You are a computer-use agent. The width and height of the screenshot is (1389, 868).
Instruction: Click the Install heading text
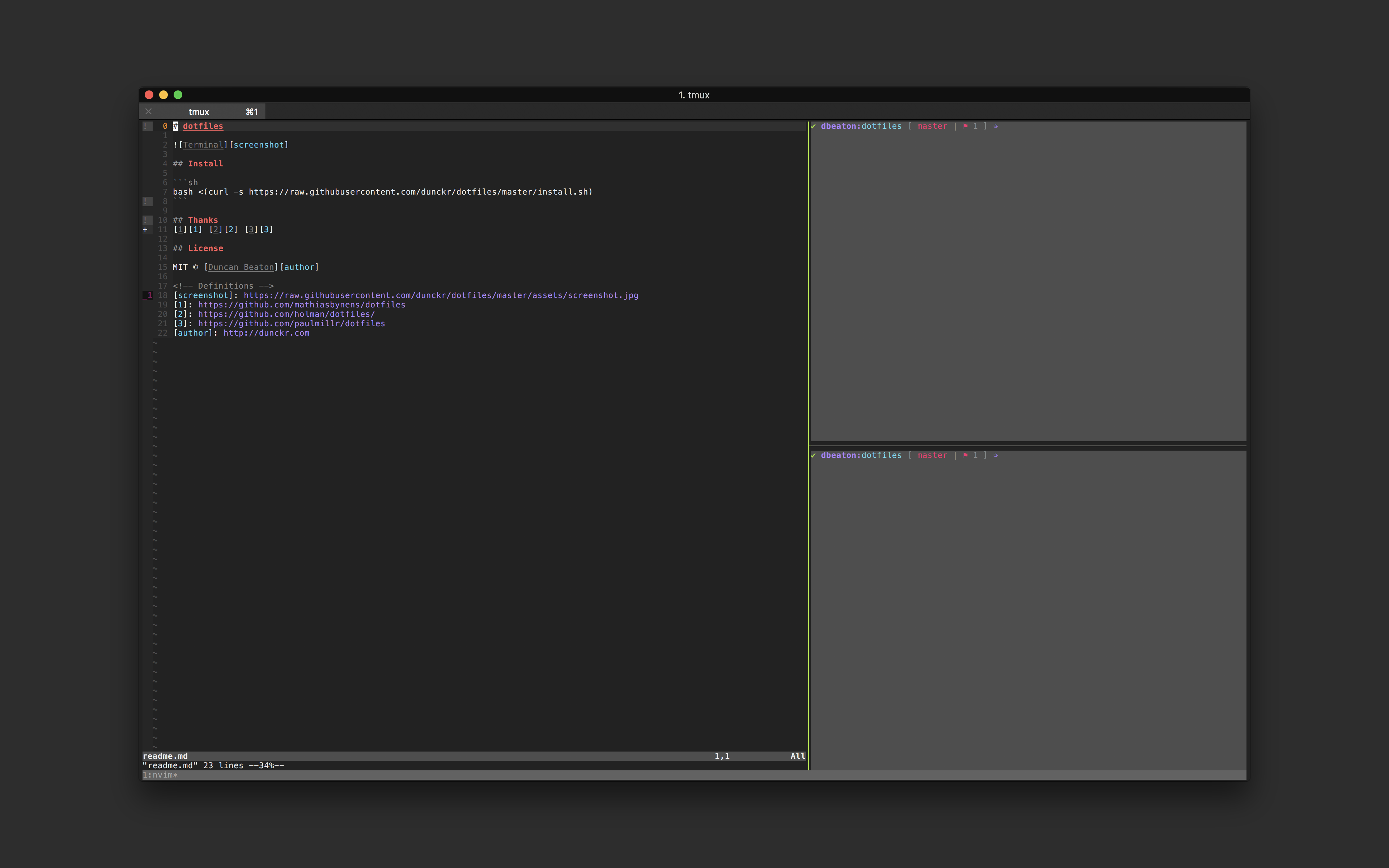click(205, 163)
